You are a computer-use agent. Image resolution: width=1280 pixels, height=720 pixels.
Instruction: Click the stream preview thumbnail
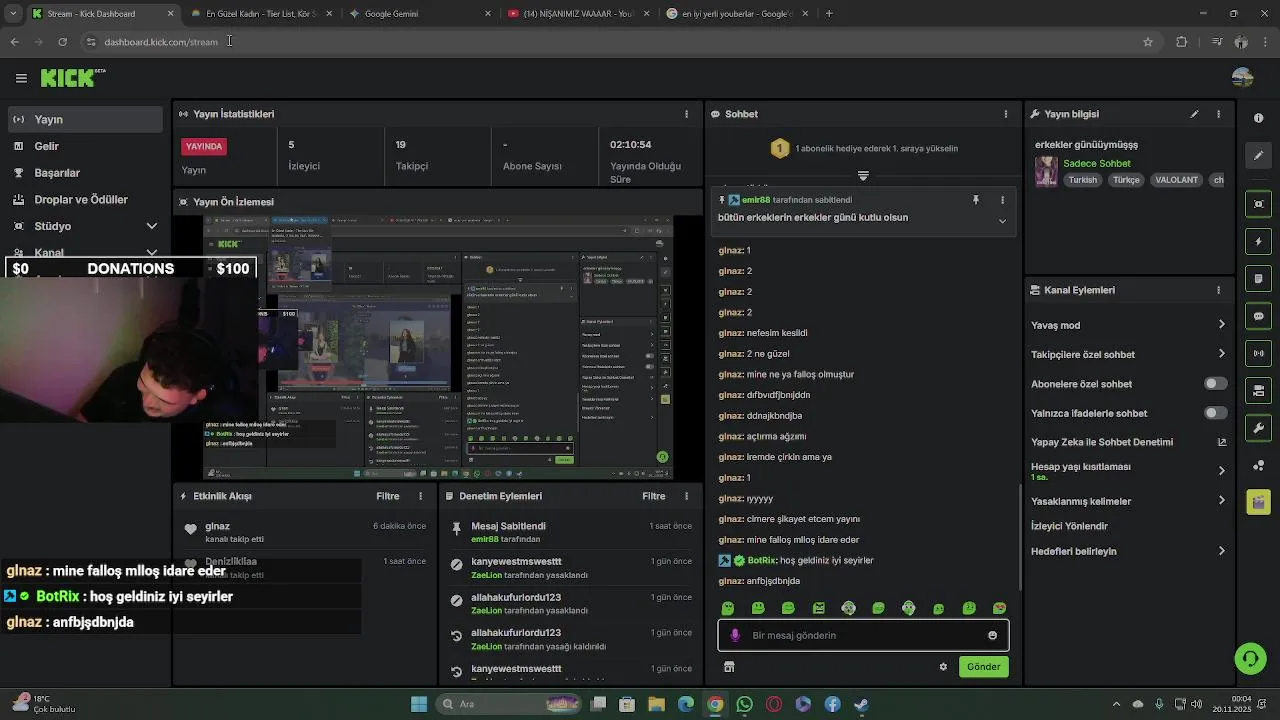click(x=438, y=347)
